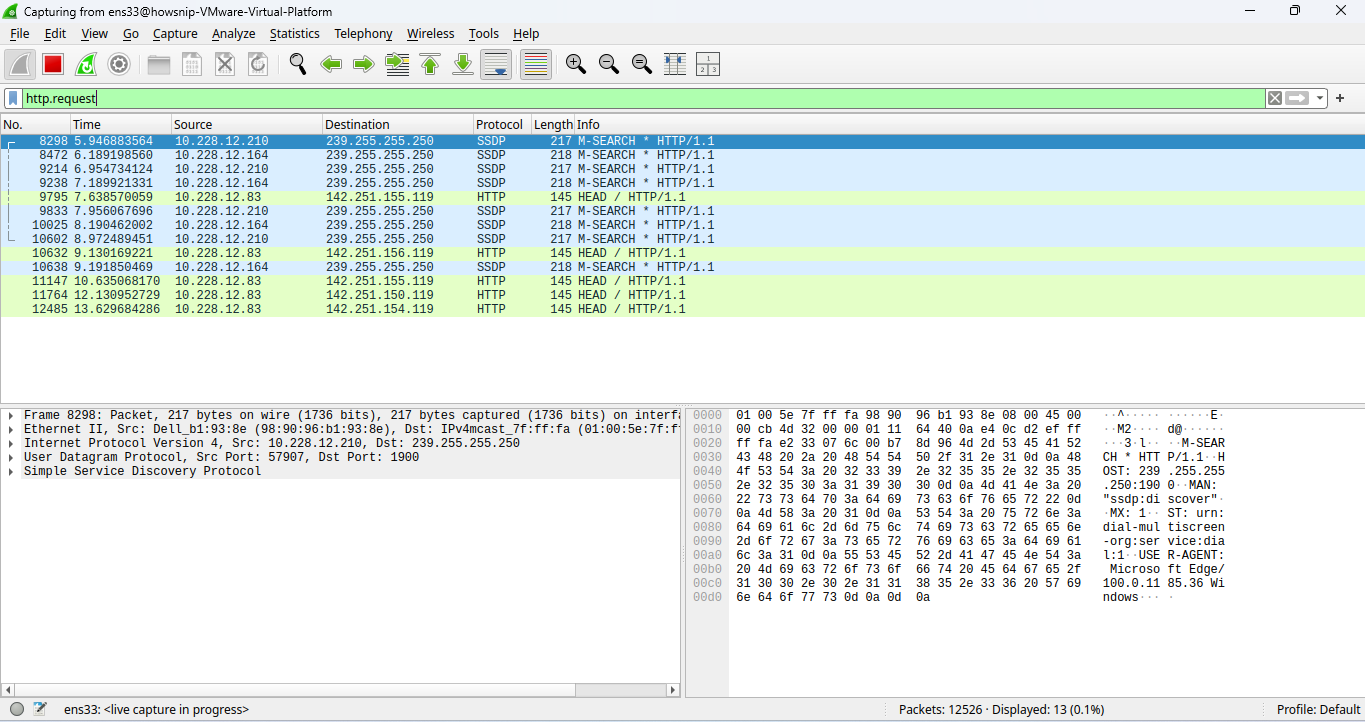Click the Reload capture file icon
Screen dimensions: 1365x722
coord(258,64)
